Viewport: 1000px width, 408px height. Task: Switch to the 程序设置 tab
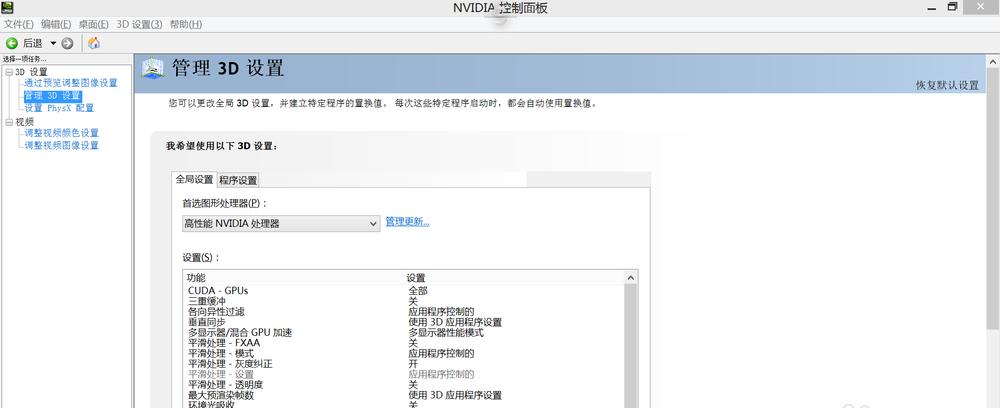(x=238, y=180)
